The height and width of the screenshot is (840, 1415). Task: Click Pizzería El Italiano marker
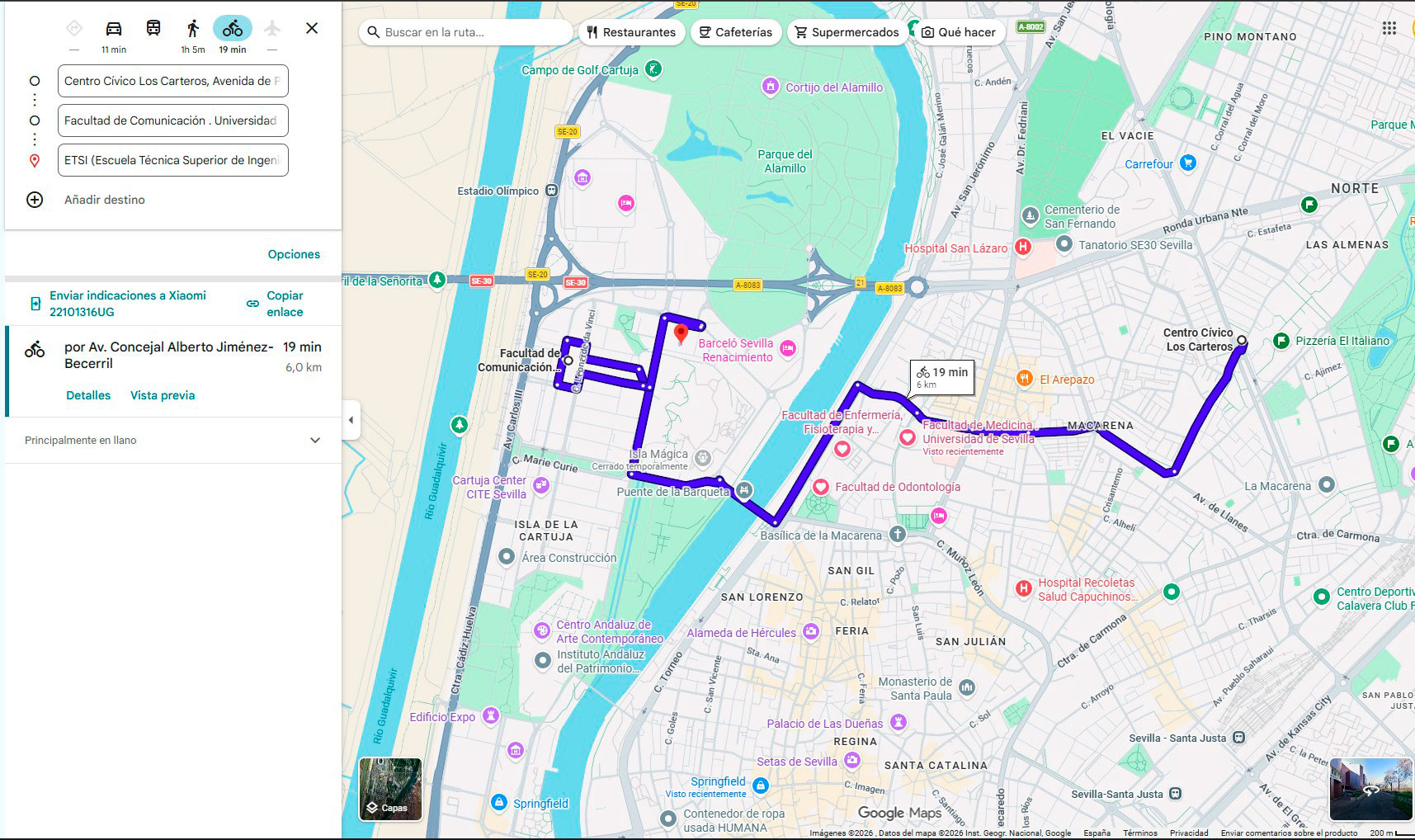[1281, 340]
